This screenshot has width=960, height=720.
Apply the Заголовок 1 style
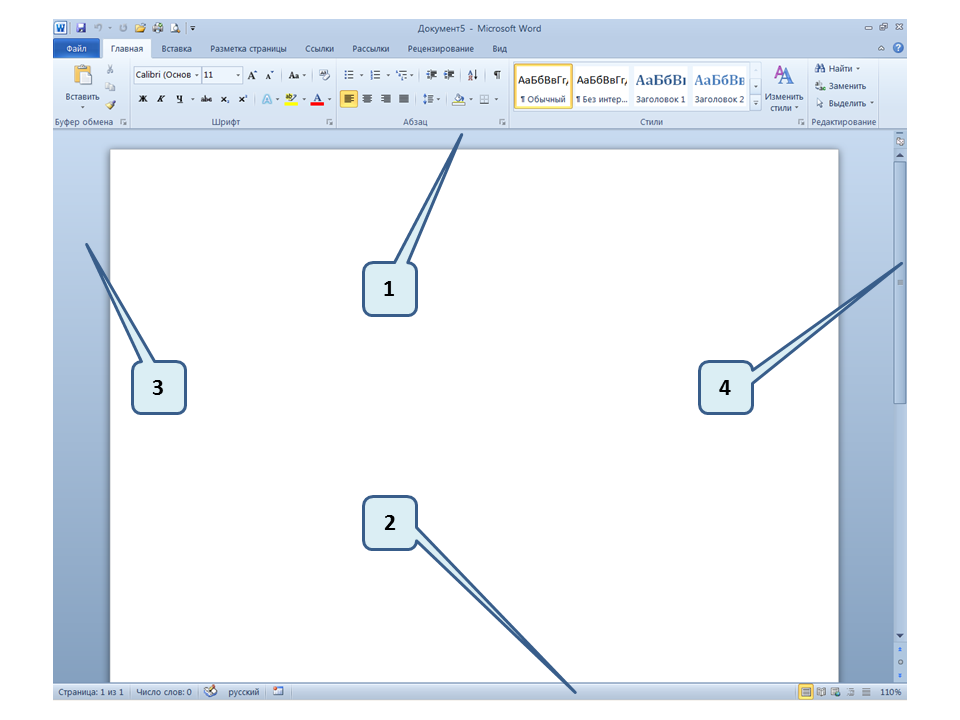pos(661,87)
